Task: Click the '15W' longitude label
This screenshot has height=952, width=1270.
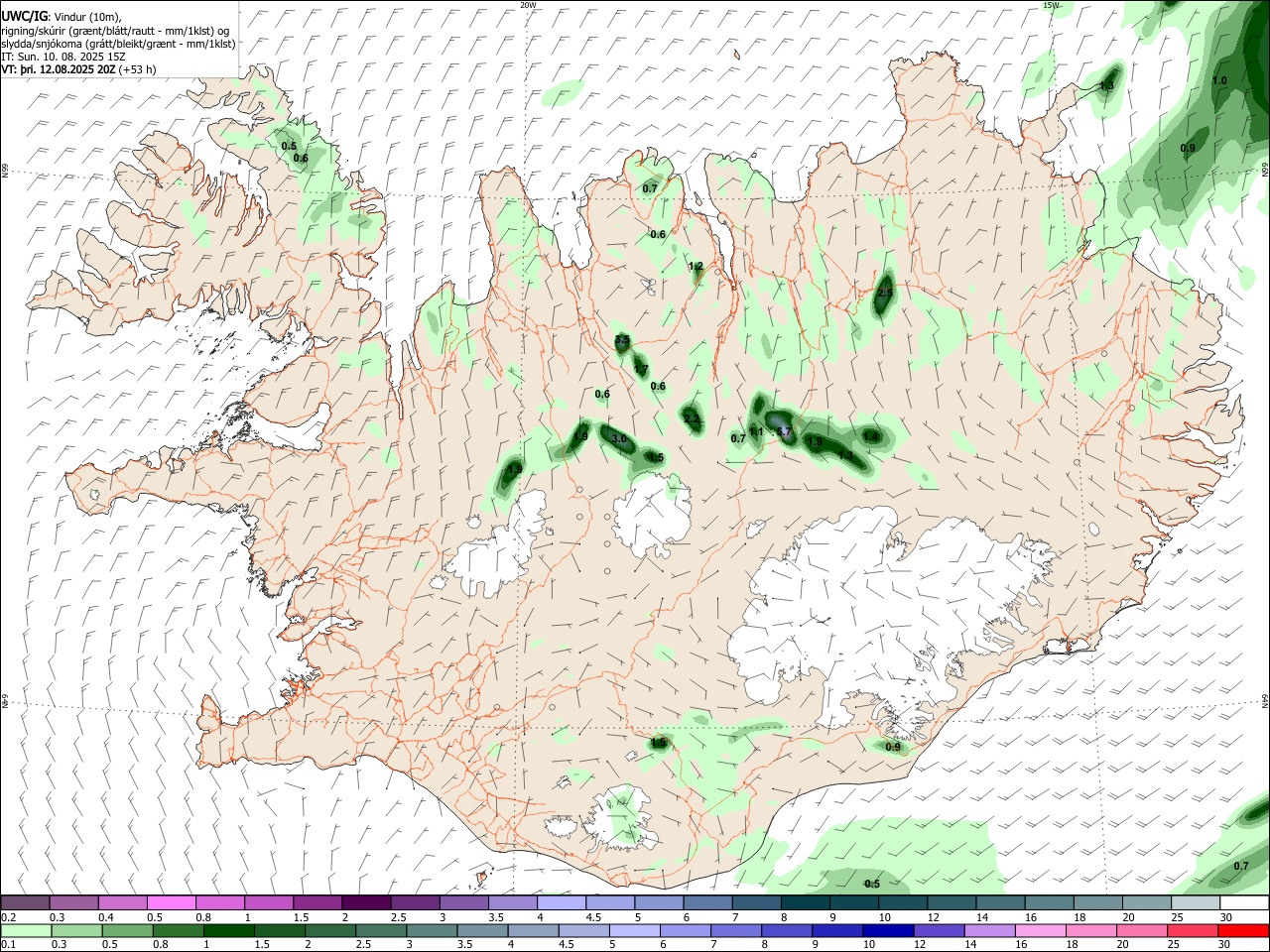Action: (1051, 5)
